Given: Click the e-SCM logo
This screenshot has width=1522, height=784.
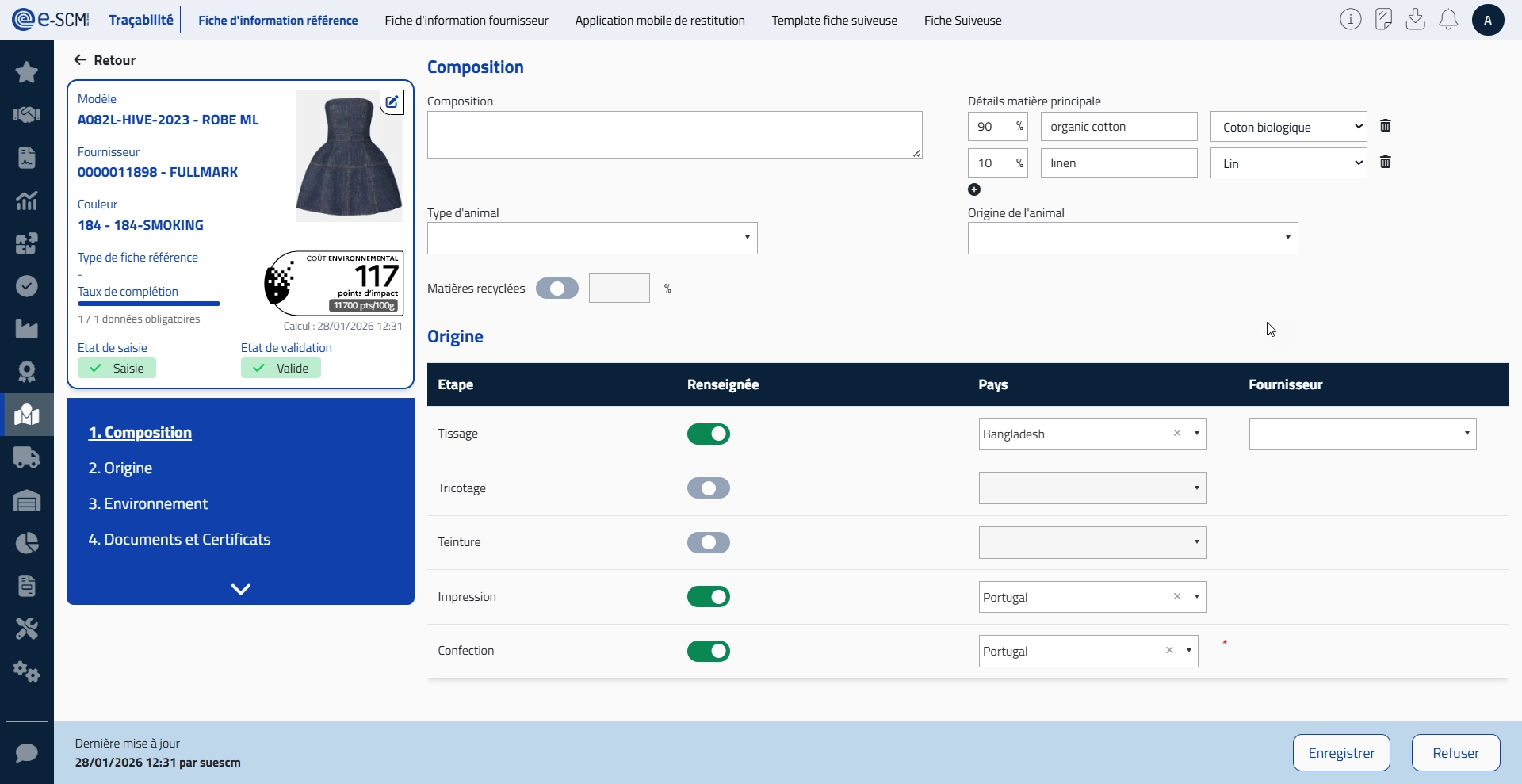Looking at the screenshot, I should [x=51, y=20].
